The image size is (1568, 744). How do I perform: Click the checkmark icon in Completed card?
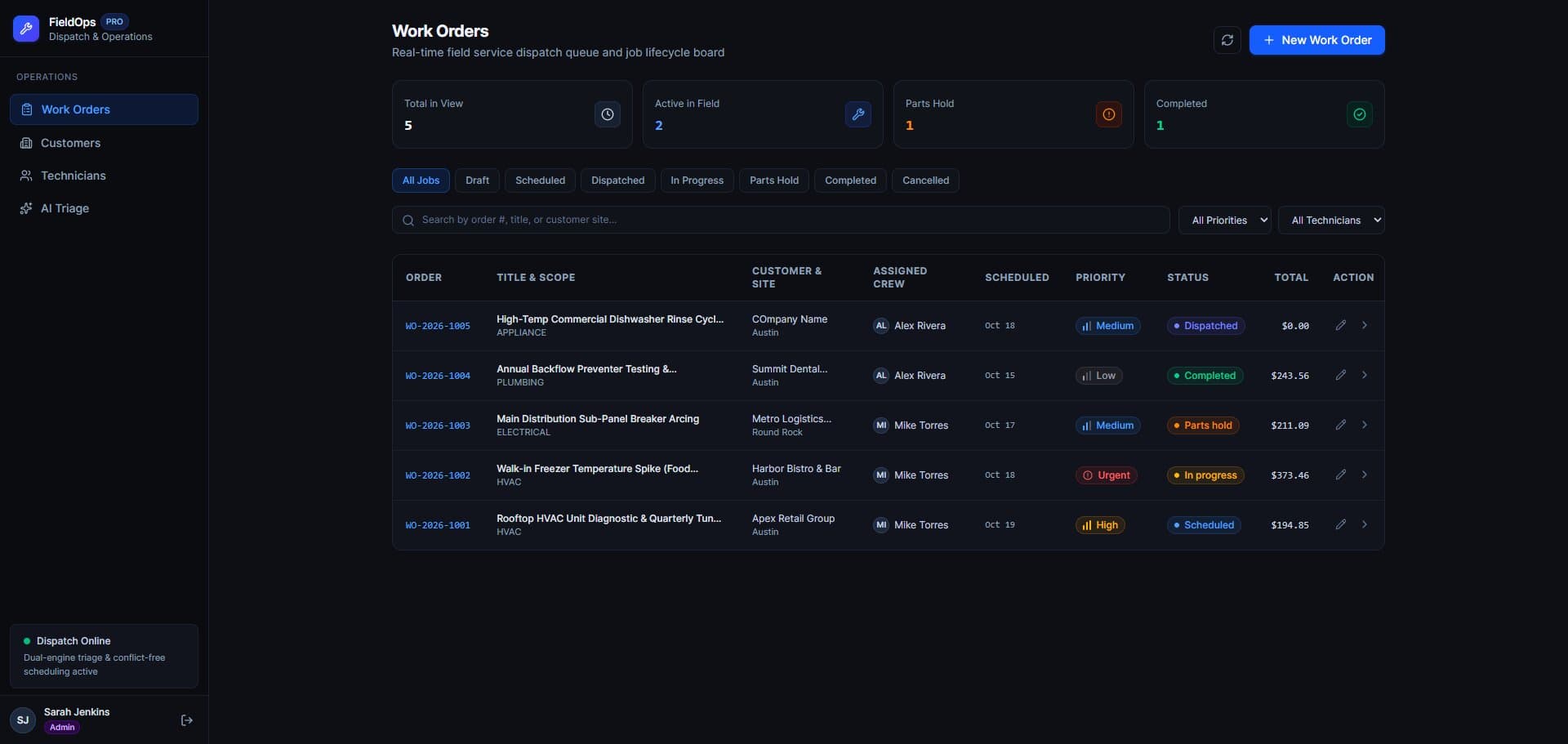tap(1360, 114)
